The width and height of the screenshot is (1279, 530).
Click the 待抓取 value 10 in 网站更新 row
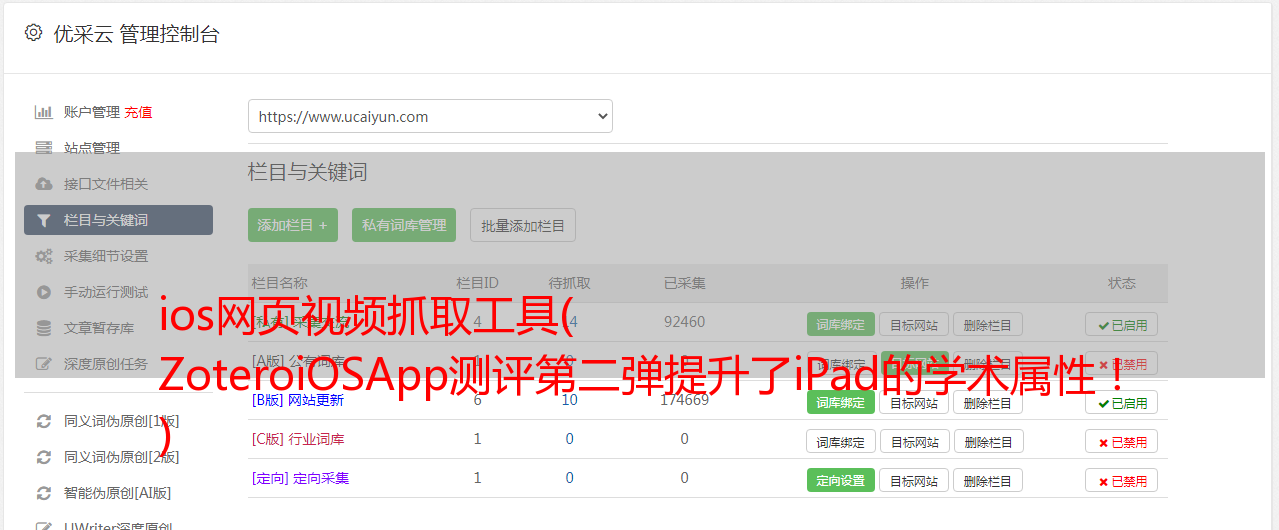pos(569,400)
